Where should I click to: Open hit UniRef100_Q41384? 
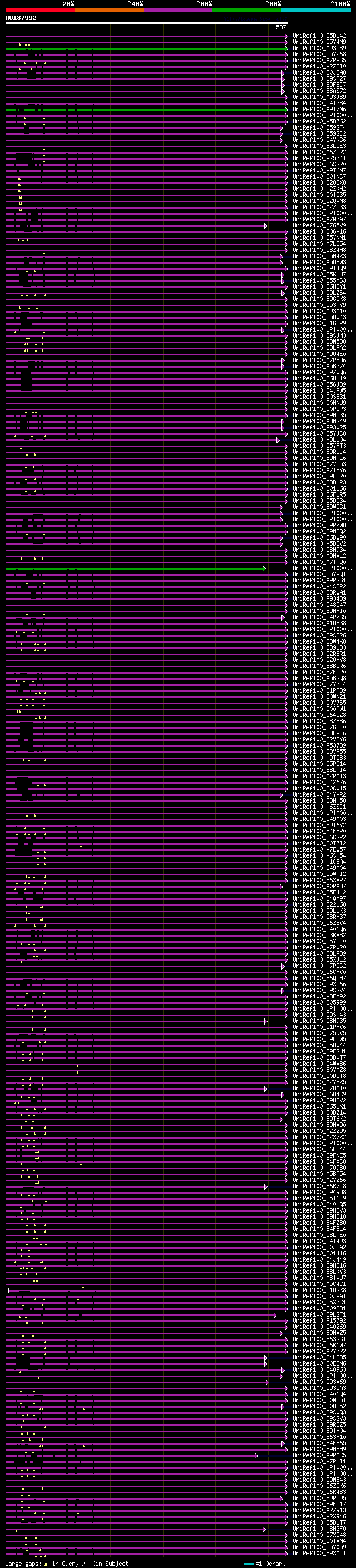319,103
